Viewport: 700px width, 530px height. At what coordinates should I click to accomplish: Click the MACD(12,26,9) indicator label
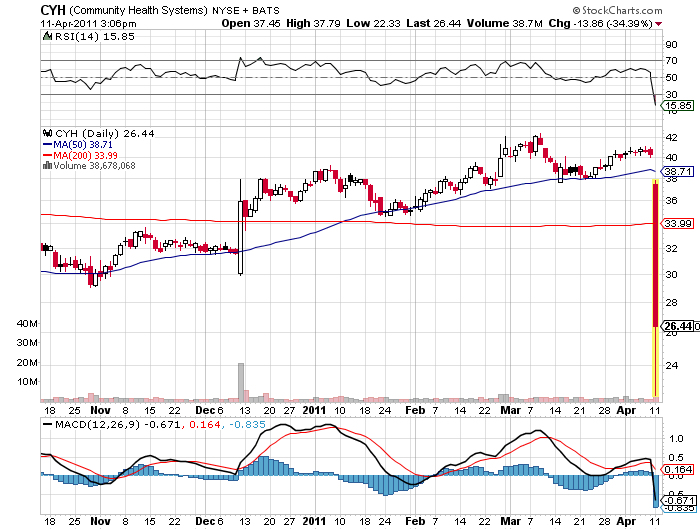coord(97,424)
